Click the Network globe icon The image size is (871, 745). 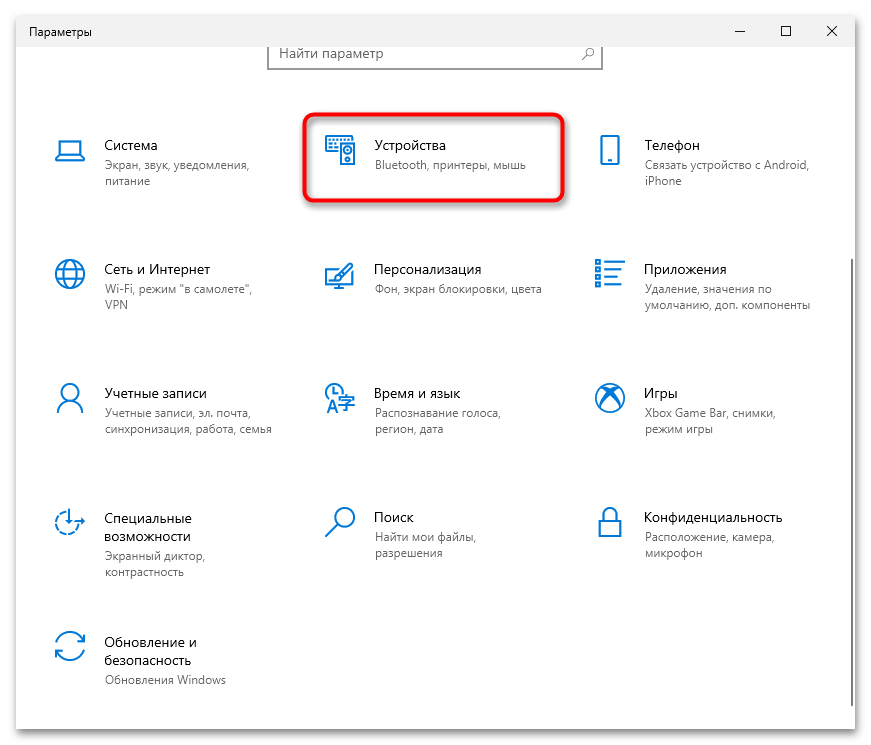(x=70, y=274)
